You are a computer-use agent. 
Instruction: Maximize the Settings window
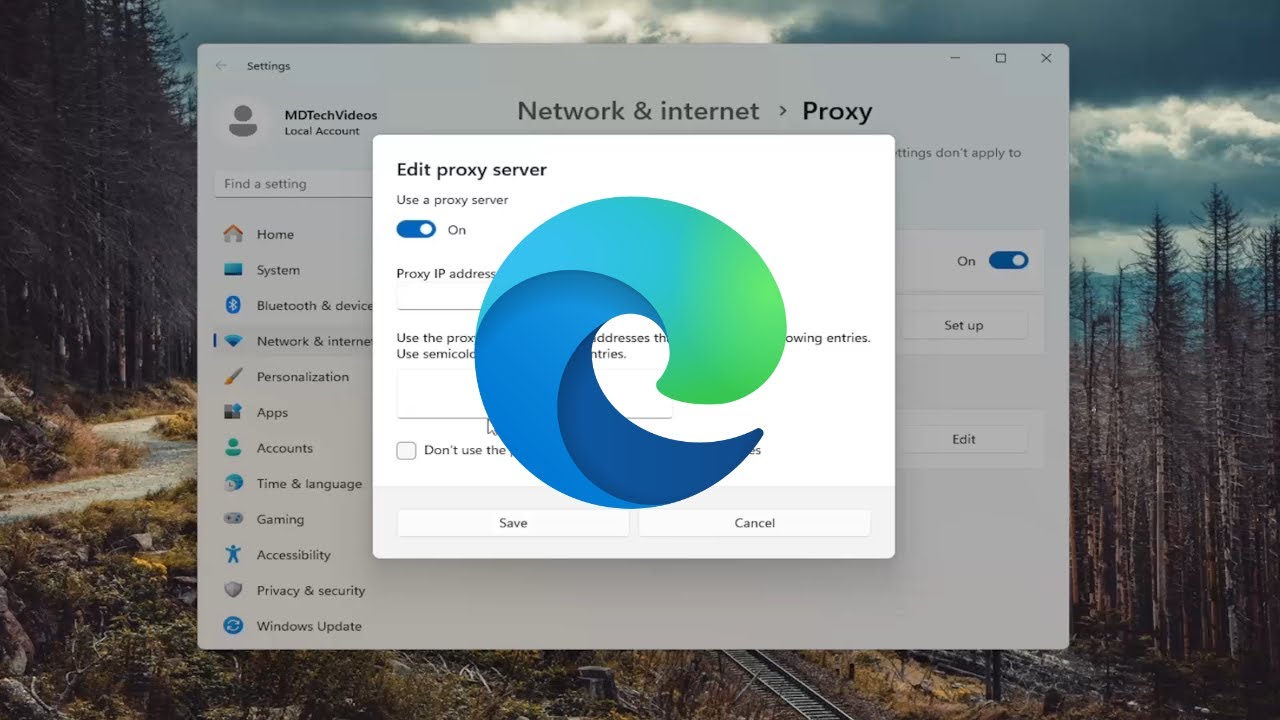pyautogui.click(x=1000, y=59)
